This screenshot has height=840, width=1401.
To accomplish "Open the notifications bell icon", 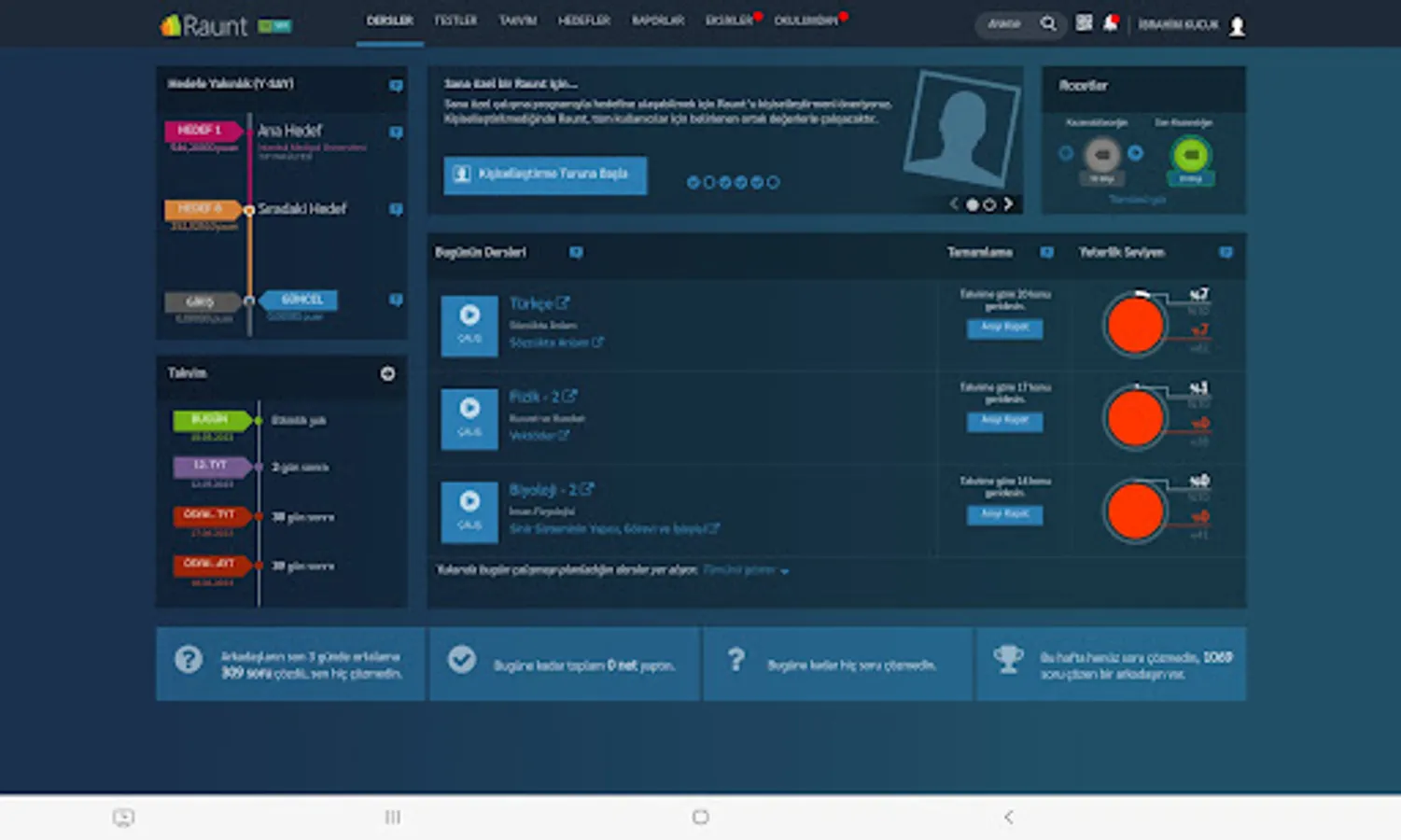I will (1110, 23).
